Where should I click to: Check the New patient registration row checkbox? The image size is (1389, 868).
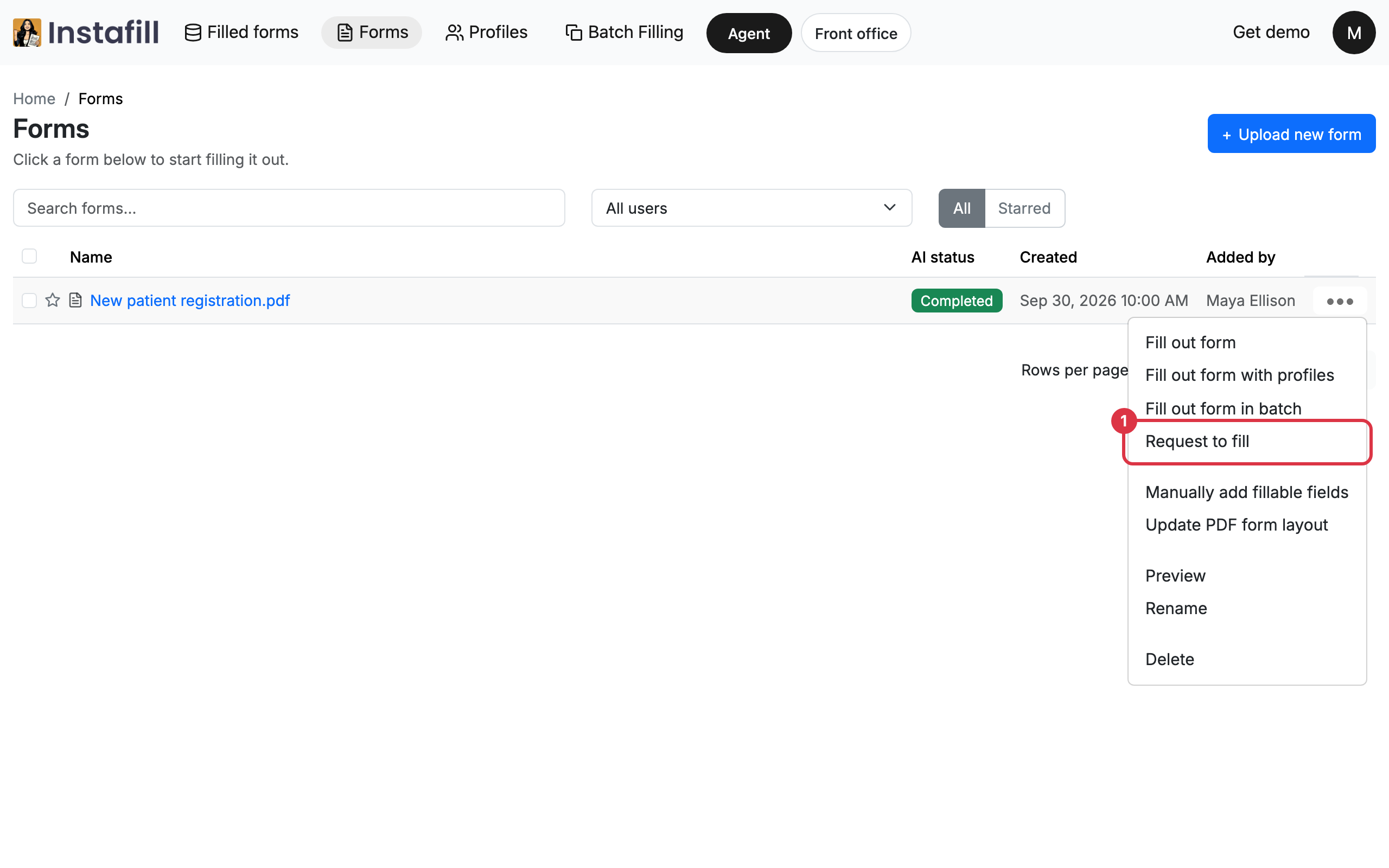point(29,300)
